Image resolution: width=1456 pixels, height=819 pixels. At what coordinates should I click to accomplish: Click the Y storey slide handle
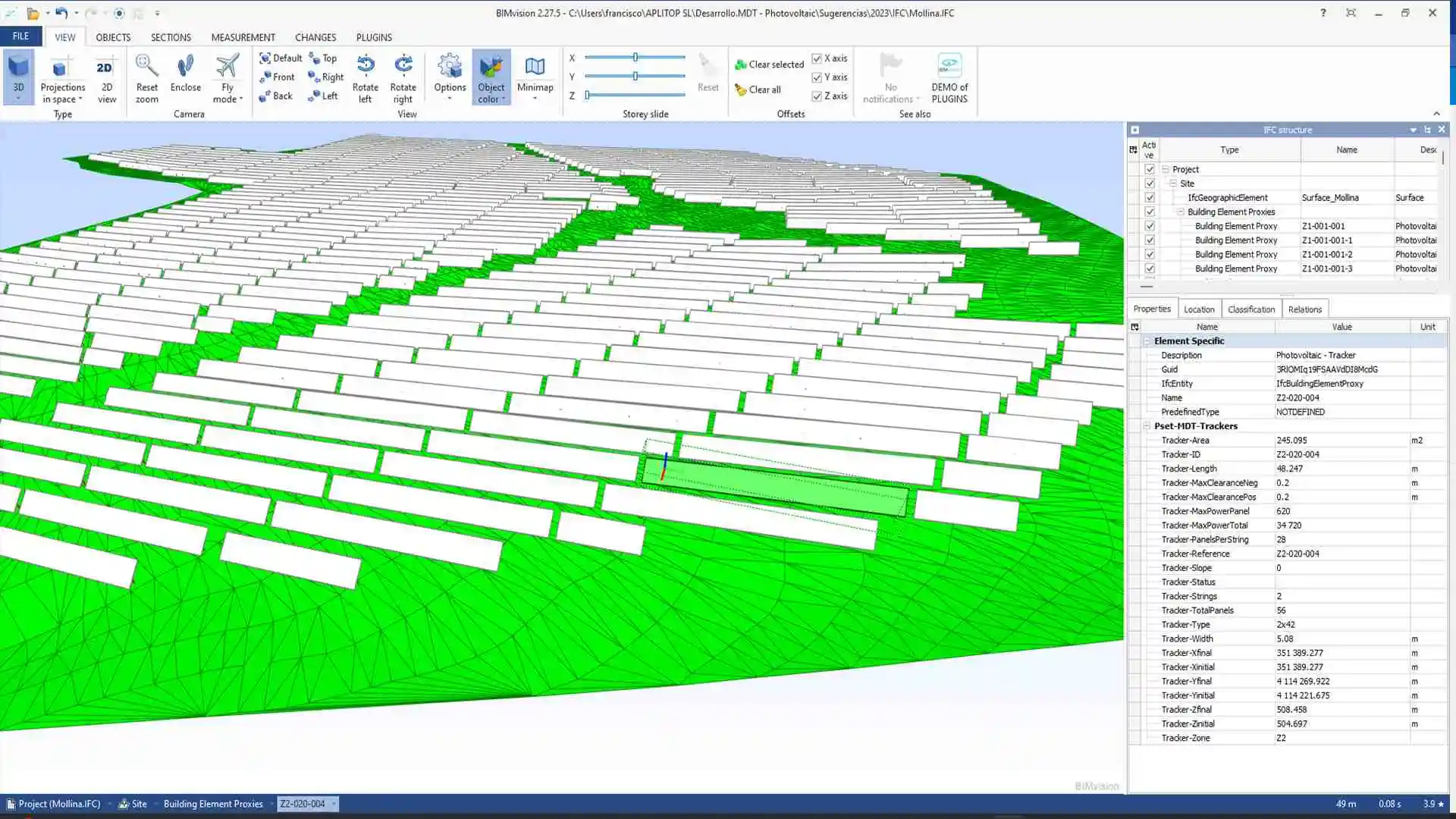(x=635, y=77)
